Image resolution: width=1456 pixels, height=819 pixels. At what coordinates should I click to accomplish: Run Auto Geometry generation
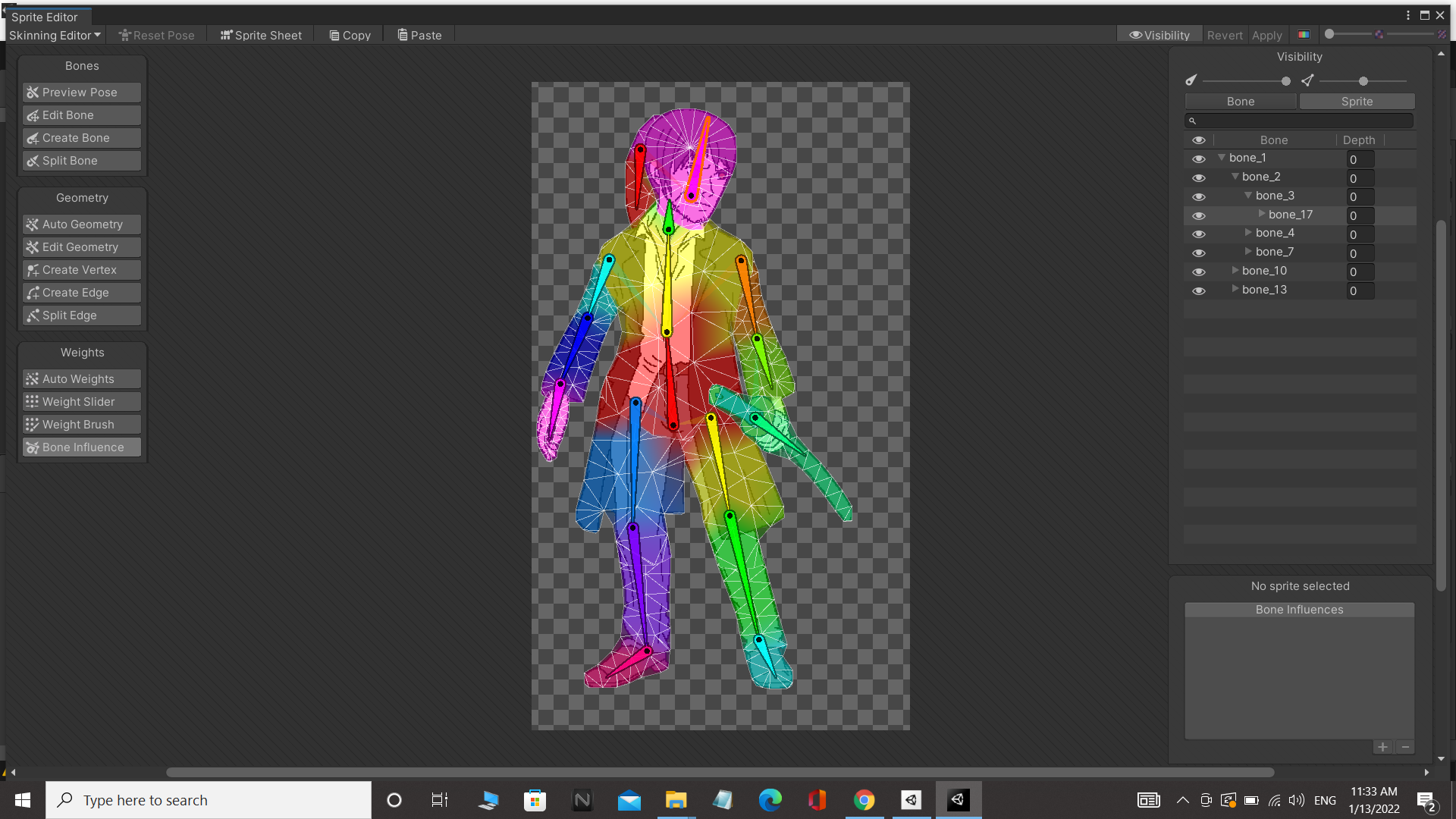coord(82,224)
